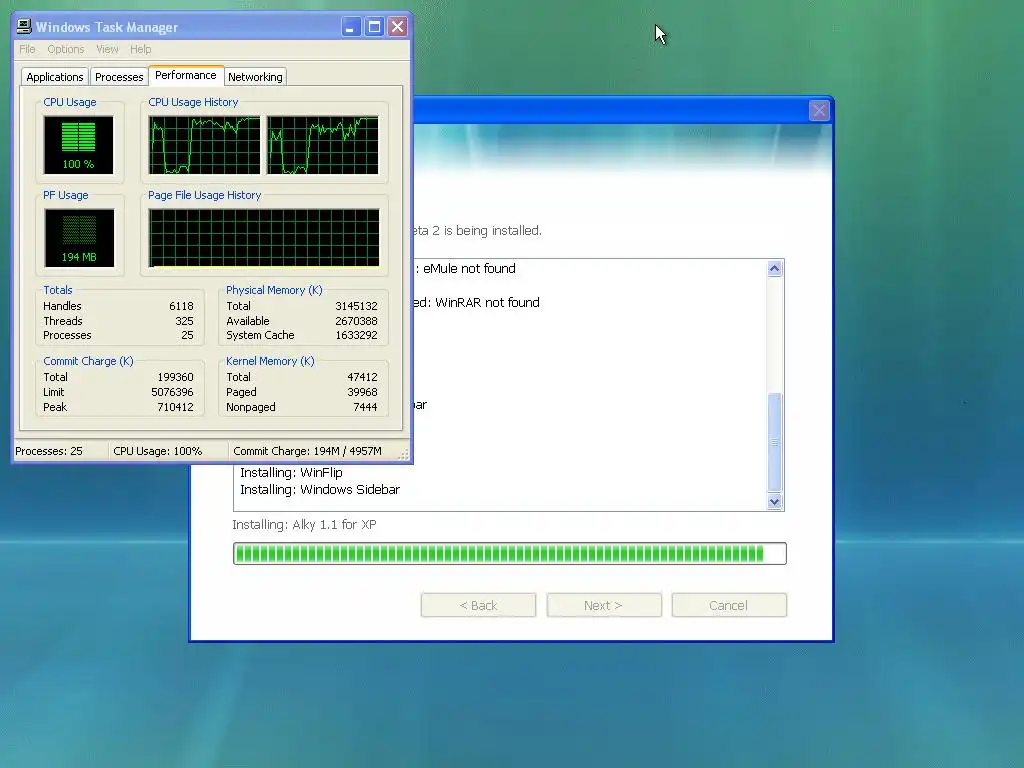
Task: Click the green installation progress bar
Action: tap(509, 553)
